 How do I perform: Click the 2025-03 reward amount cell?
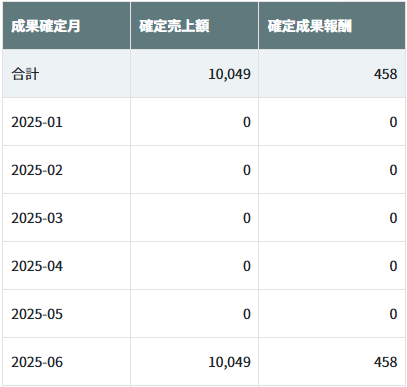[x=332, y=218]
